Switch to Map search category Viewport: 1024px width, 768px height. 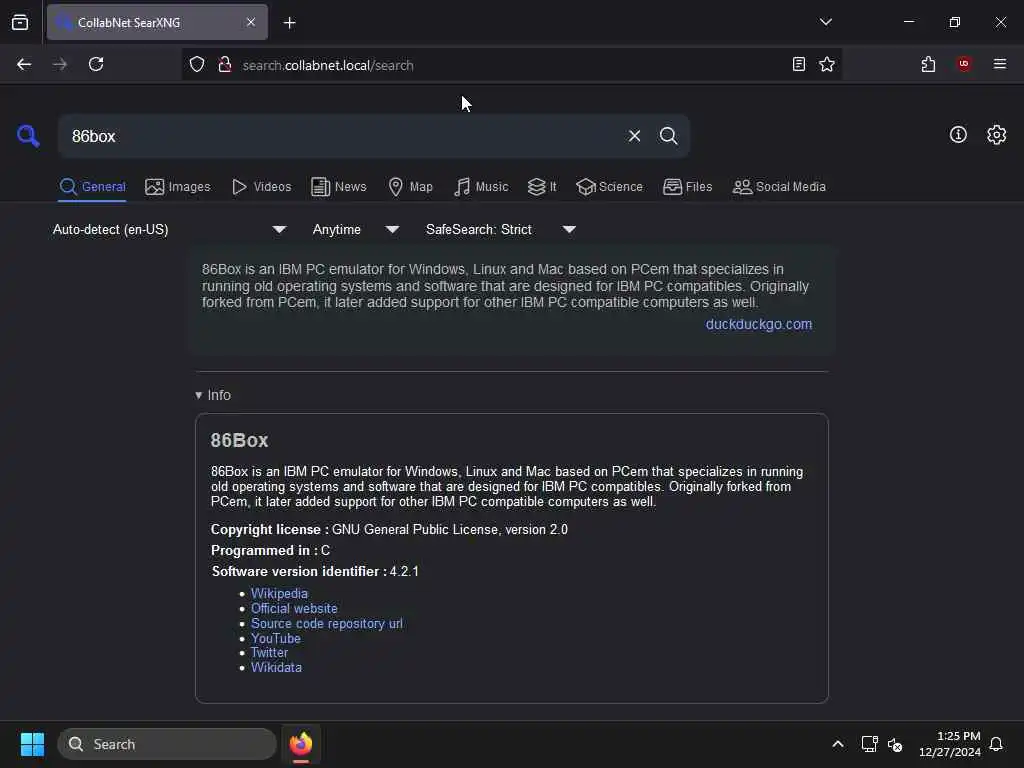pyautogui.click(x=410, y=187)
